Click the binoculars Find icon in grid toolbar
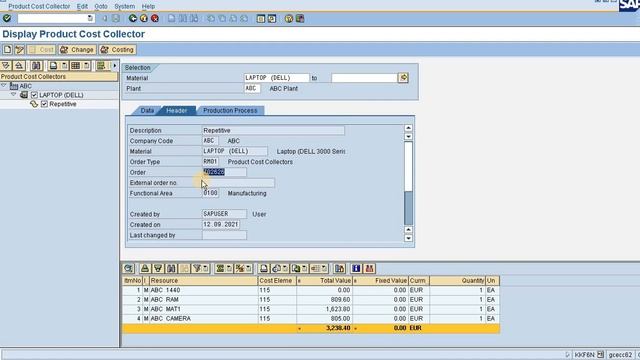This screenshot has width=640, height=360. pyautogui.click(x=171, y=269)
